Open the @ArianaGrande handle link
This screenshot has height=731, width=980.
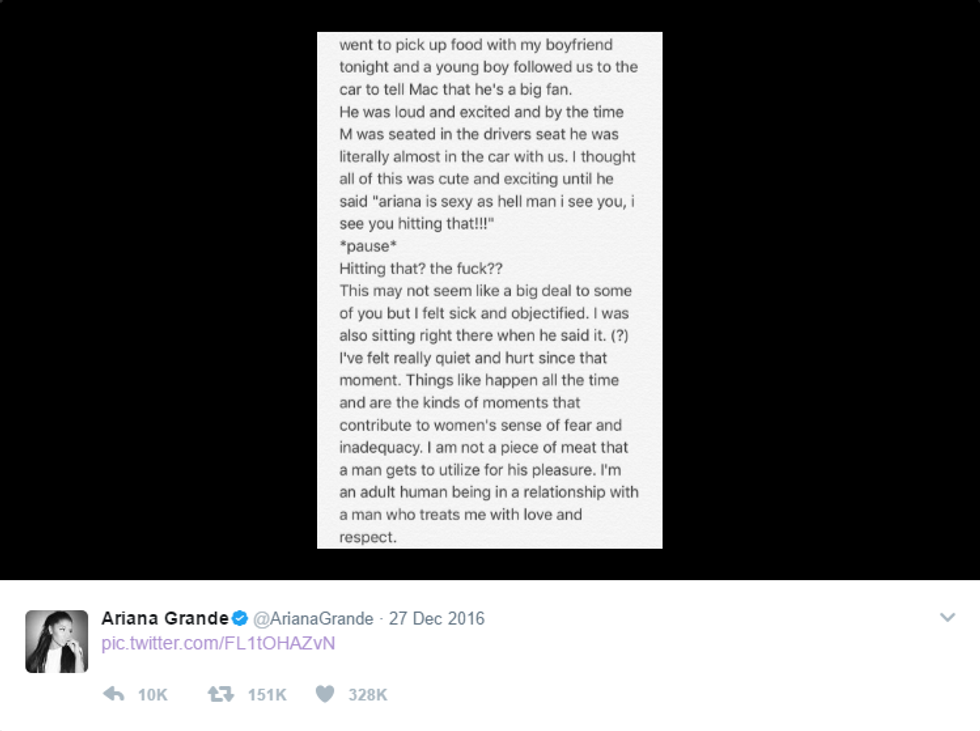click(x=314, y=619)
